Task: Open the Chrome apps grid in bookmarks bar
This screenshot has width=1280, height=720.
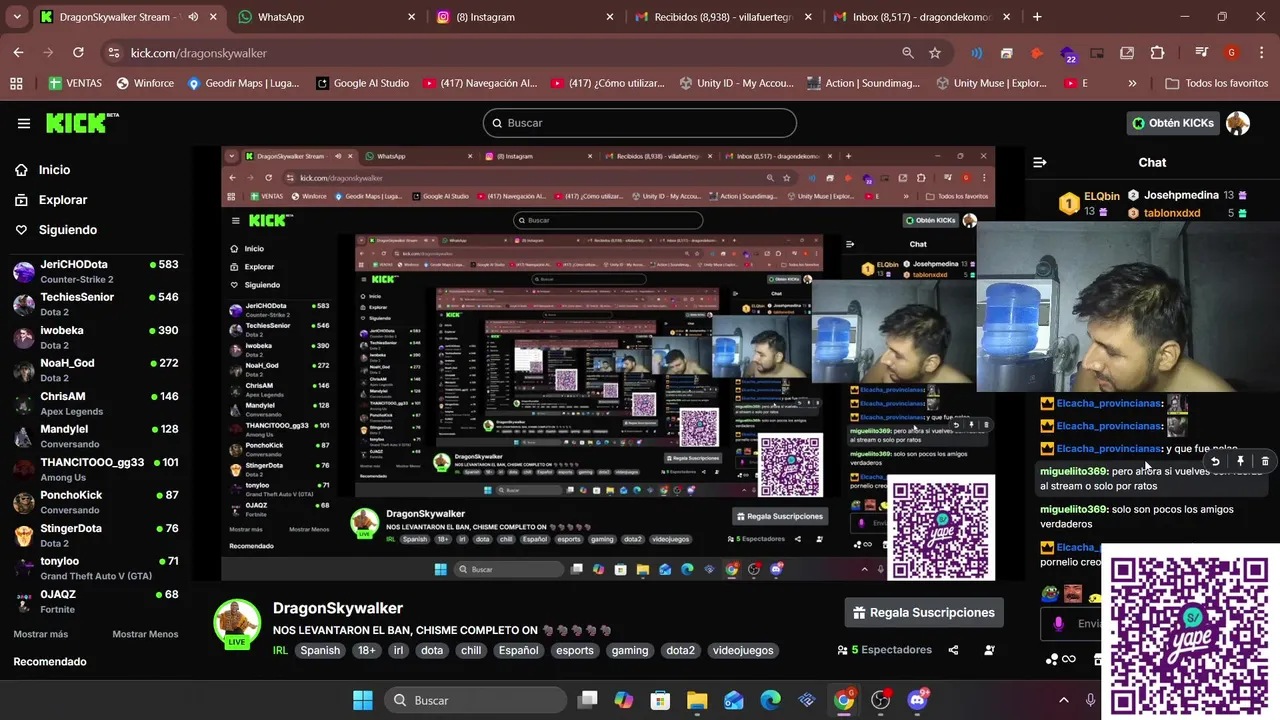Action: click(16, 83)
